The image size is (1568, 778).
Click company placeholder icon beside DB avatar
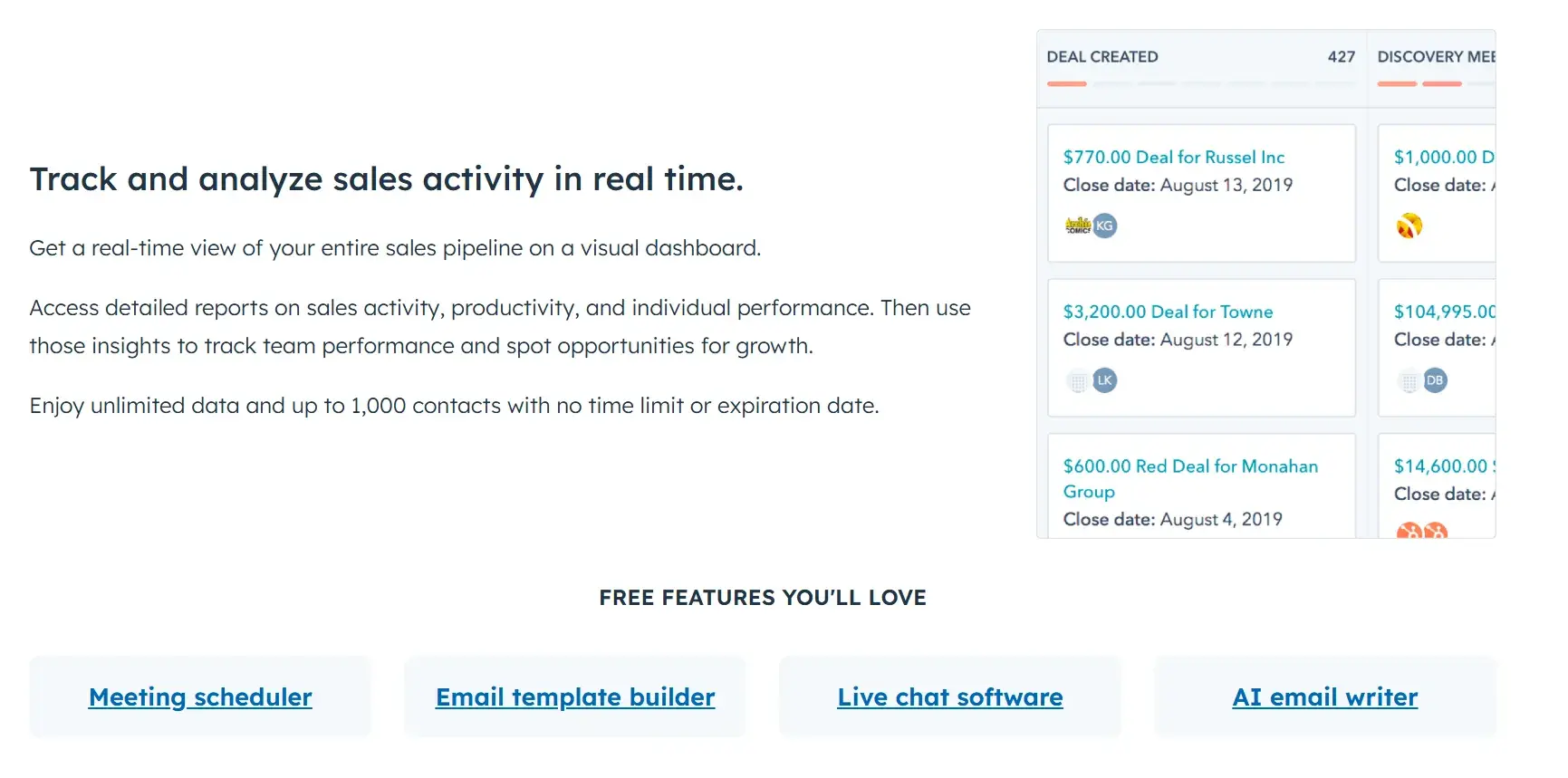(1409, 381)
